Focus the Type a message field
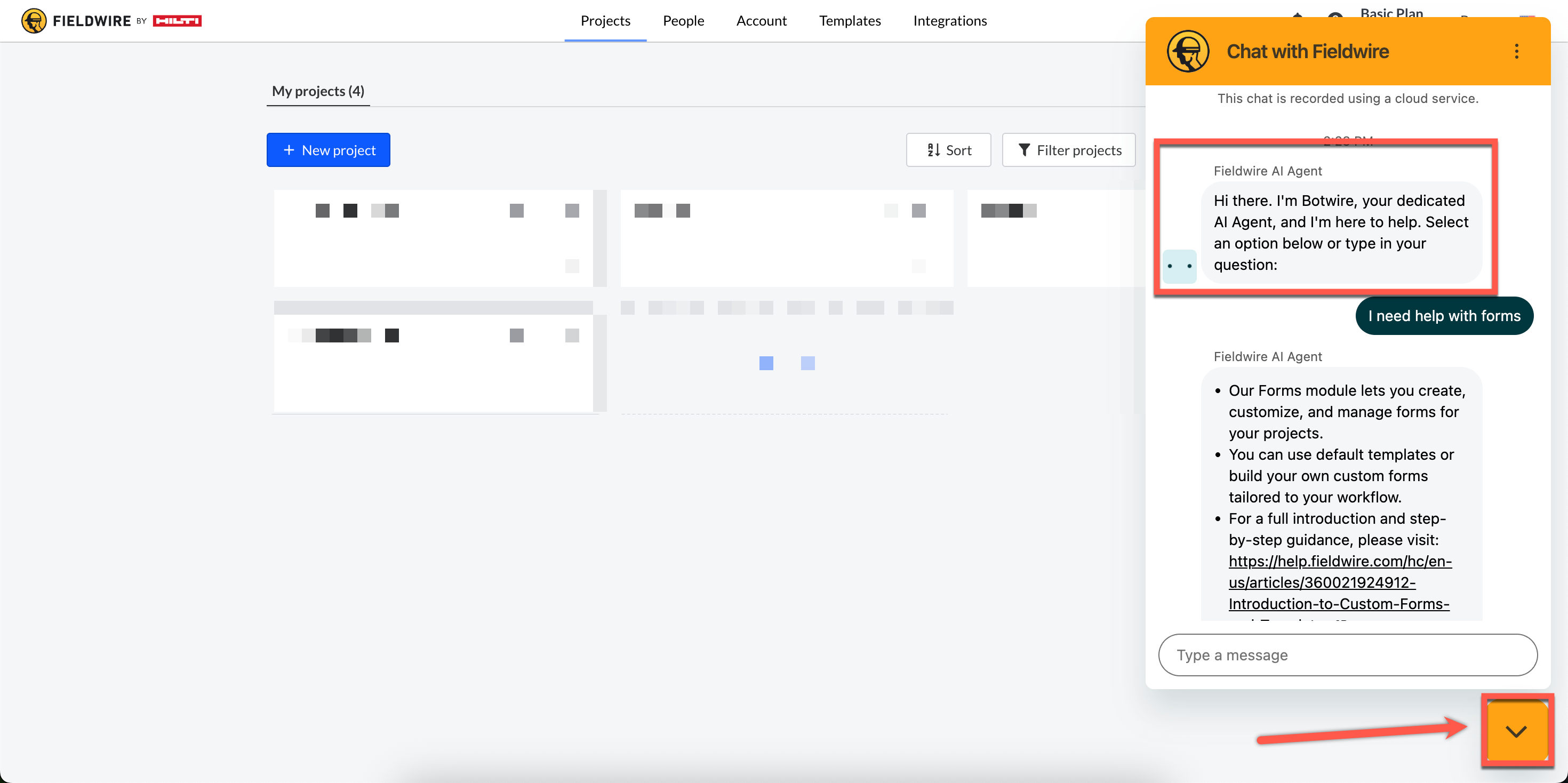This screenshot has width=1568, height=783. point(1347,654)
